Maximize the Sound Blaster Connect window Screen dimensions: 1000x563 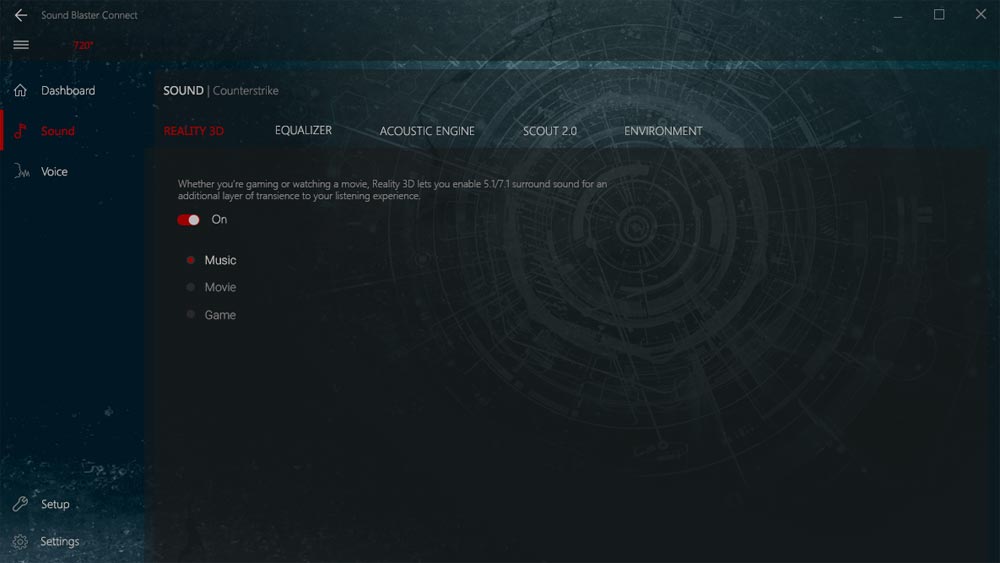point(939,15)
